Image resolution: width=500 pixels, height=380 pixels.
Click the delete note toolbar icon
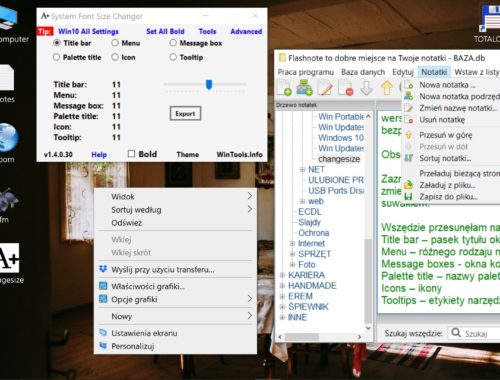[345, 88]
